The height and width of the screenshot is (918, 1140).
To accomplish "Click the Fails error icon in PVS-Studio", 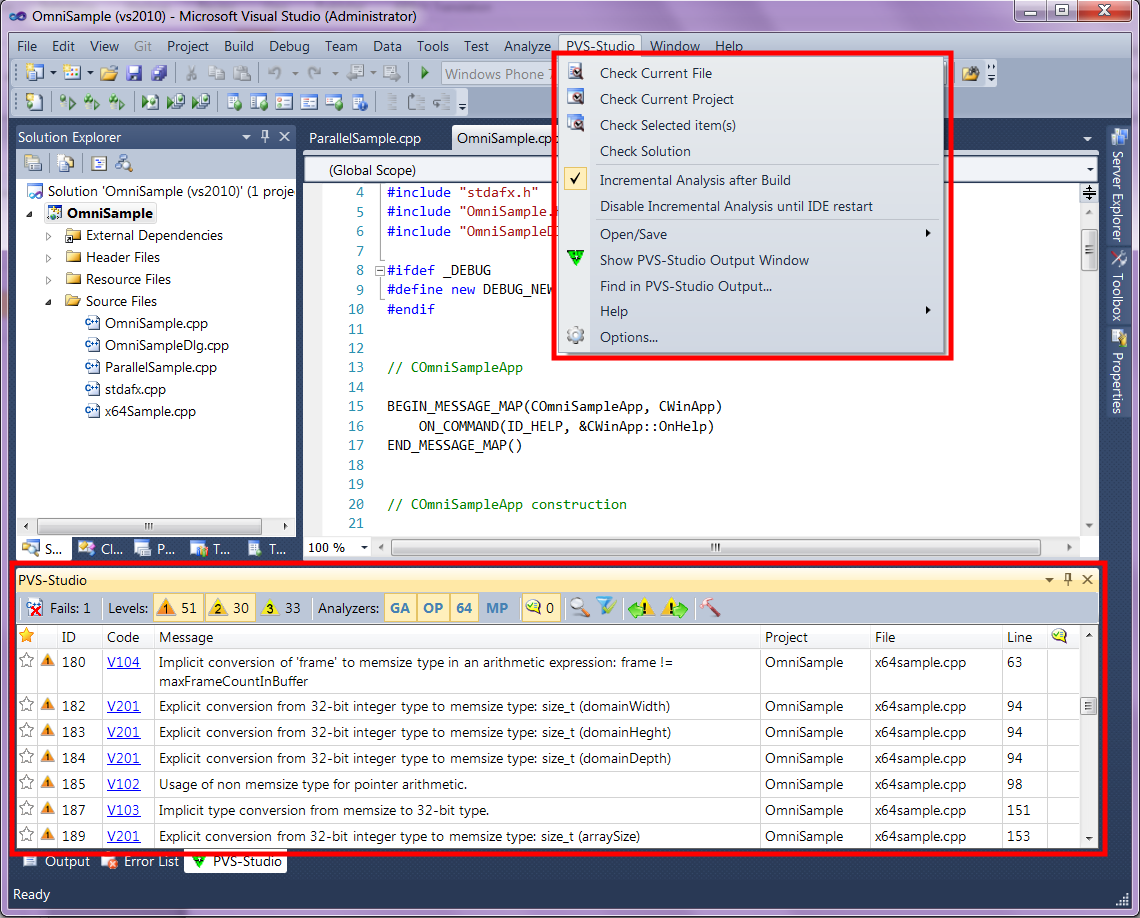I will [x=34, y=608].
